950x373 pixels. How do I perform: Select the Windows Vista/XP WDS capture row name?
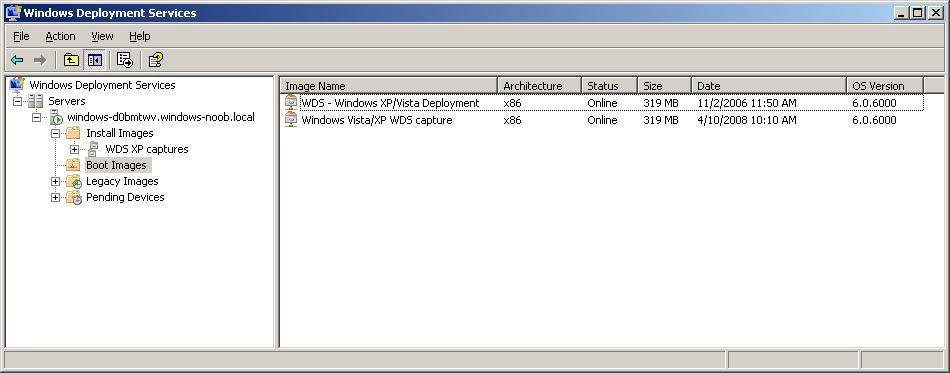pos(377,120)
